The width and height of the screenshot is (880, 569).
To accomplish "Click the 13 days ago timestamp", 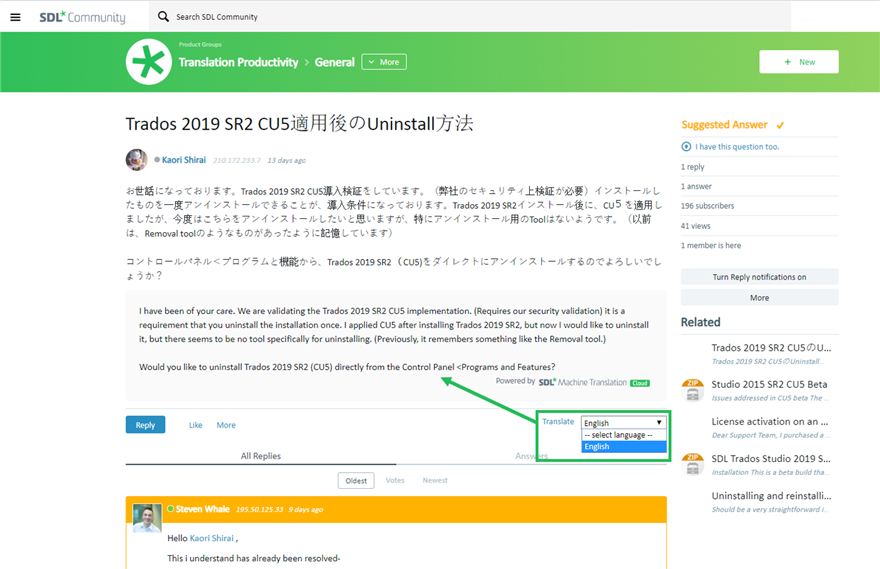I will pos(286,160).
